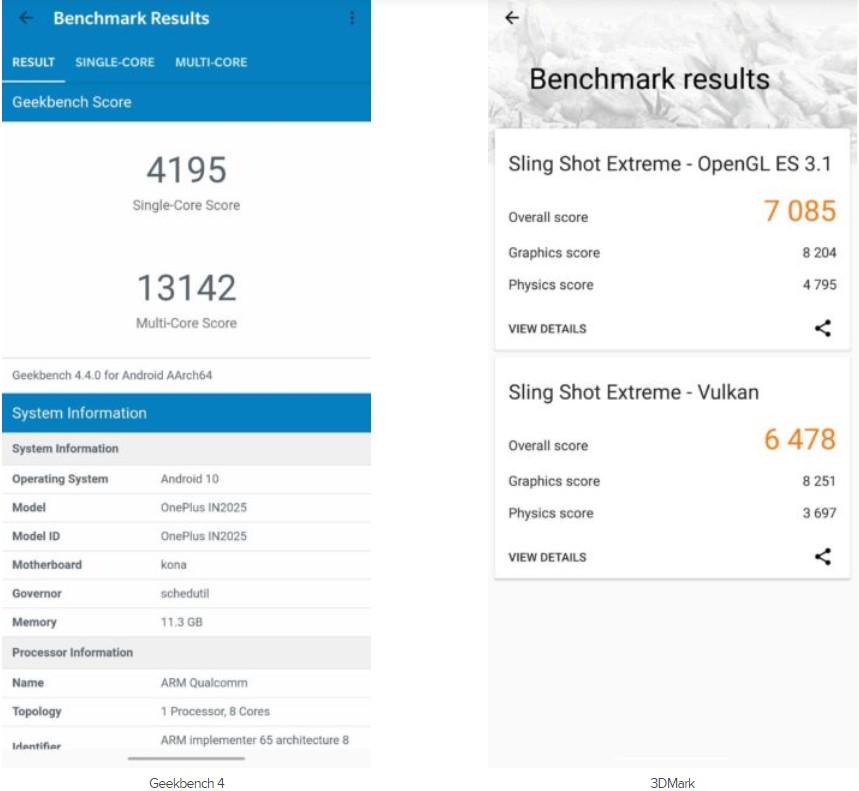Image resolution: width=859 pixels, height=791 pixels.
Task: Click Vulkan graphics score 8 251
Action: click(819, 481)
